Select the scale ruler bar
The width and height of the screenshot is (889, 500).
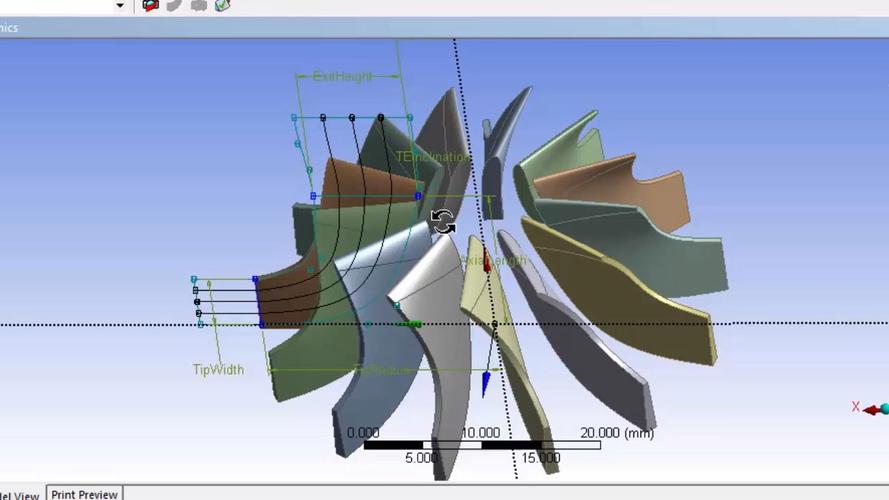coord(482,446)
